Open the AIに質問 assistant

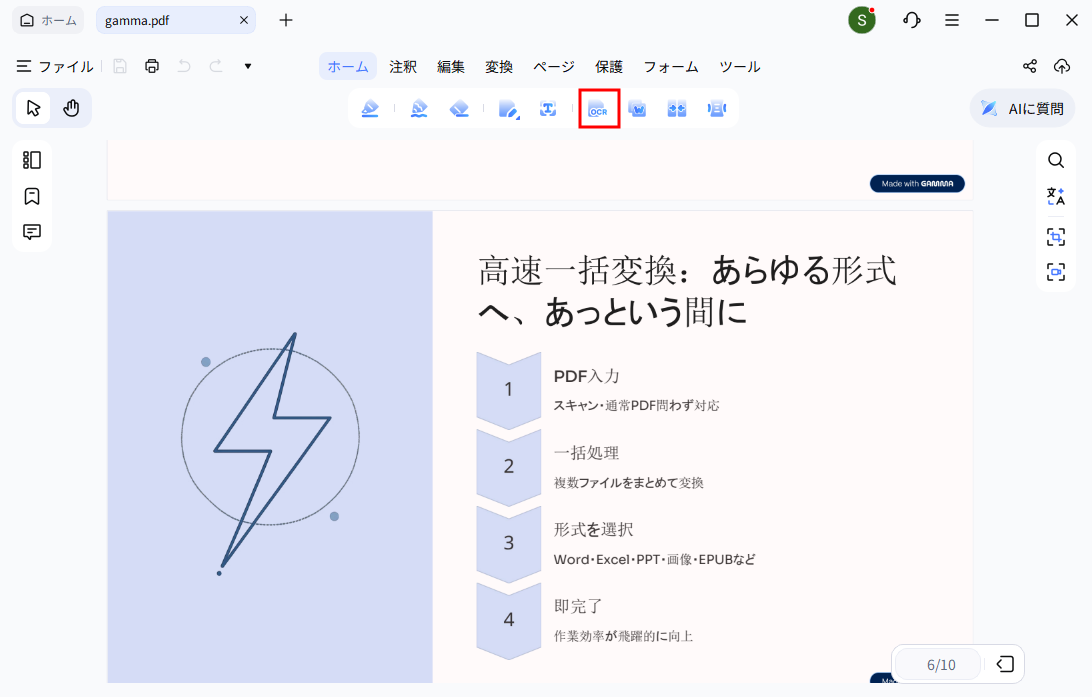click(1022, 107)
